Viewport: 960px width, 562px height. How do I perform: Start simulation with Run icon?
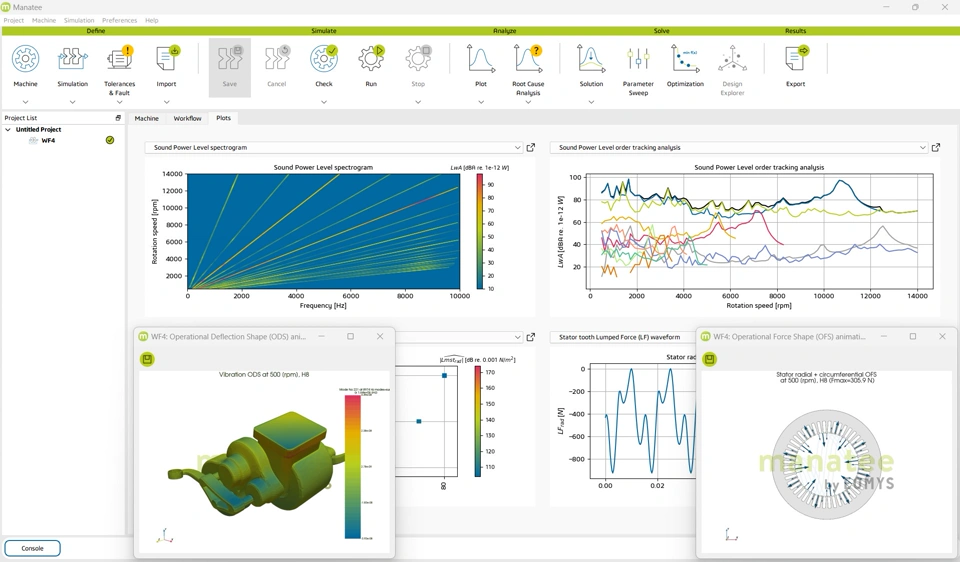pyautogui.click(x=371, y=59)
